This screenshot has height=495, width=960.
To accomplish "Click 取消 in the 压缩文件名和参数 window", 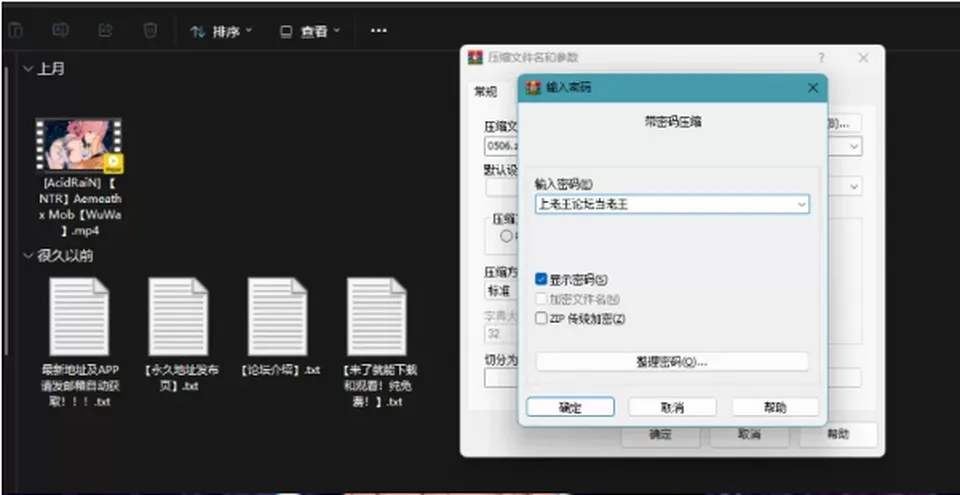I will [749, 434].
